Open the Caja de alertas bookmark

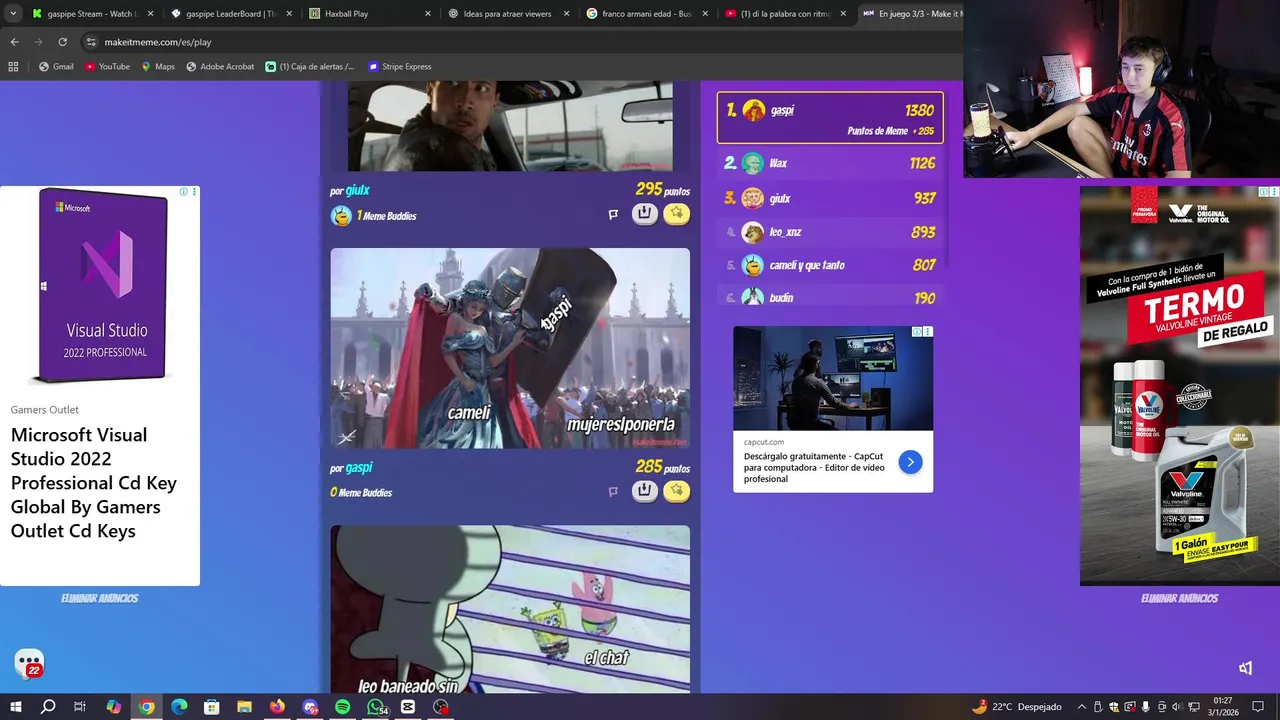tap(310, 67)
